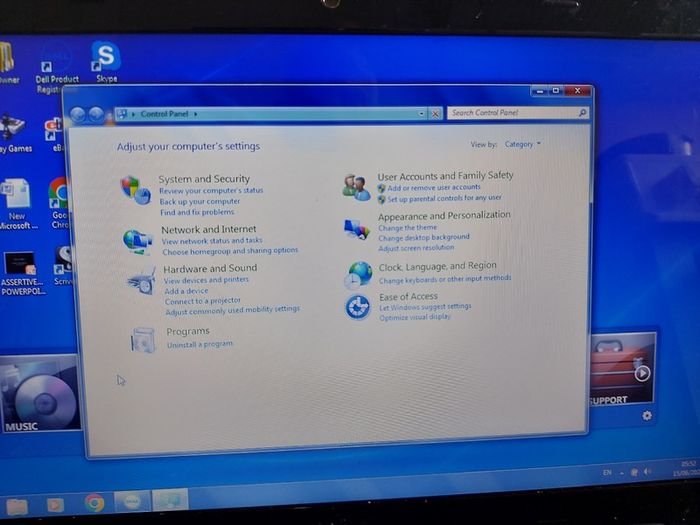The width and height of the screenshot is (700, 525).
Task: Click Dell app button on taskbar
Action: (132, 502)
